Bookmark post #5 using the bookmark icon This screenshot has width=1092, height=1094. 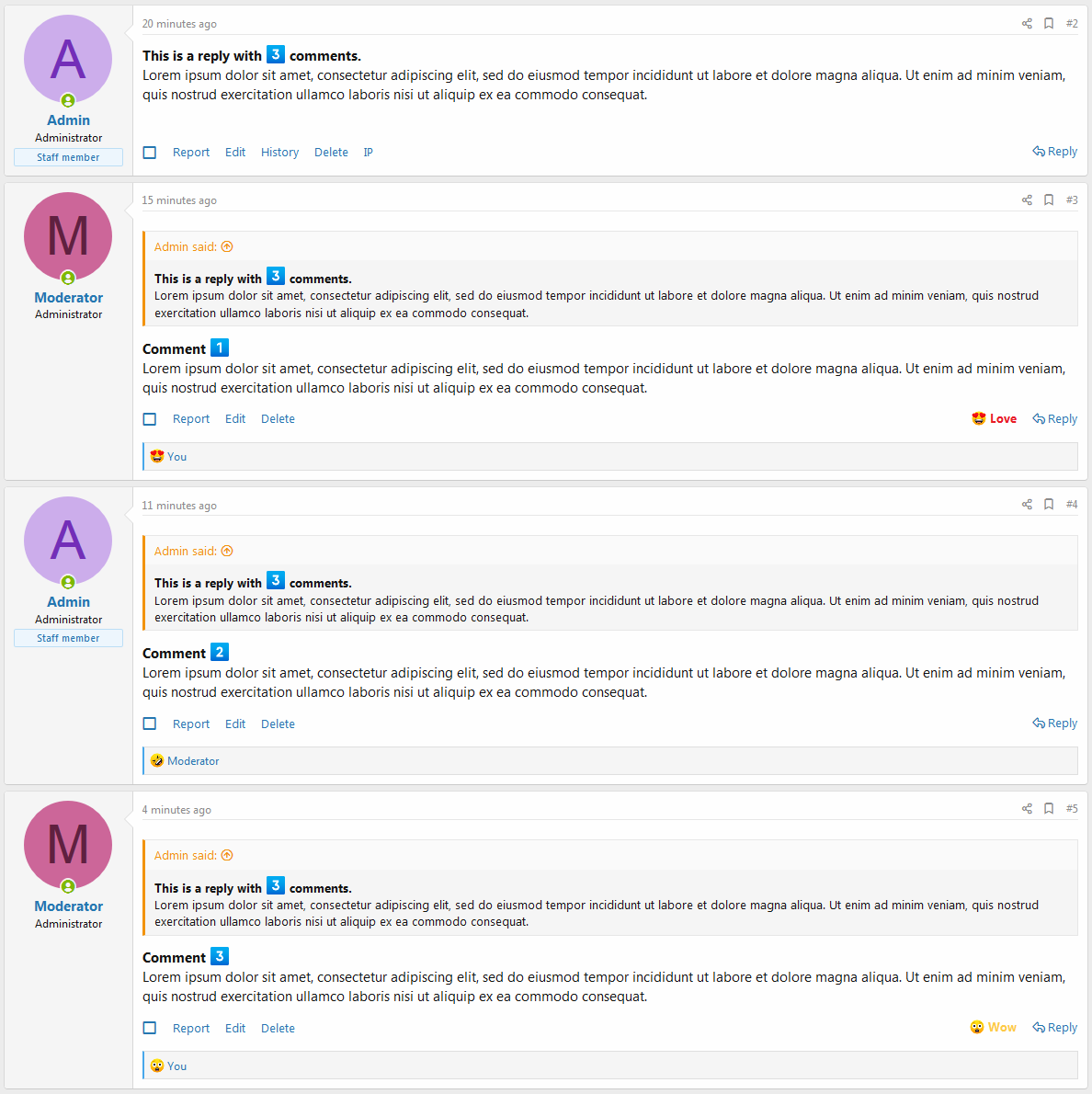(1048, 809)
